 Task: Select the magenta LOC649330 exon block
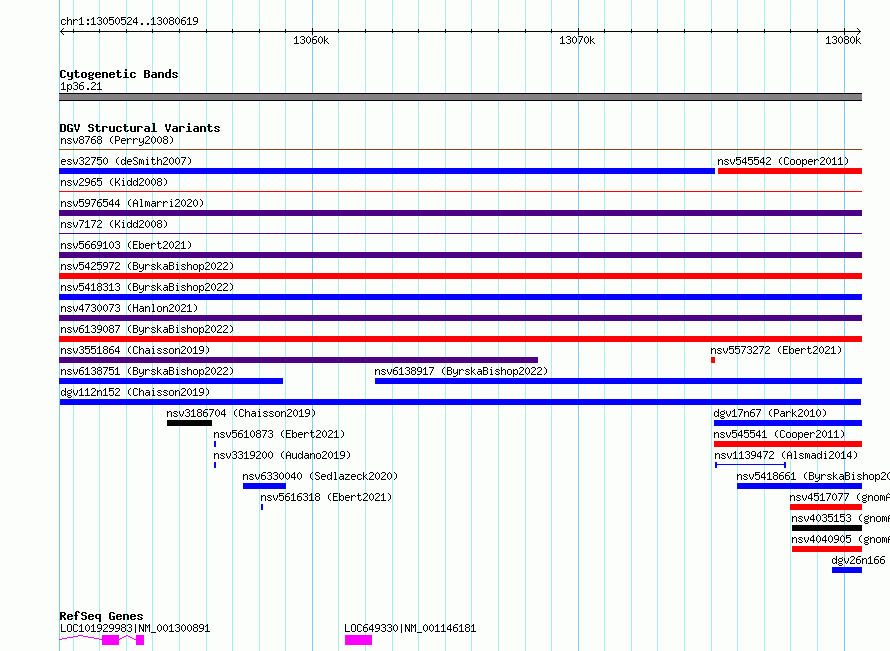click(x=359, y=640)
